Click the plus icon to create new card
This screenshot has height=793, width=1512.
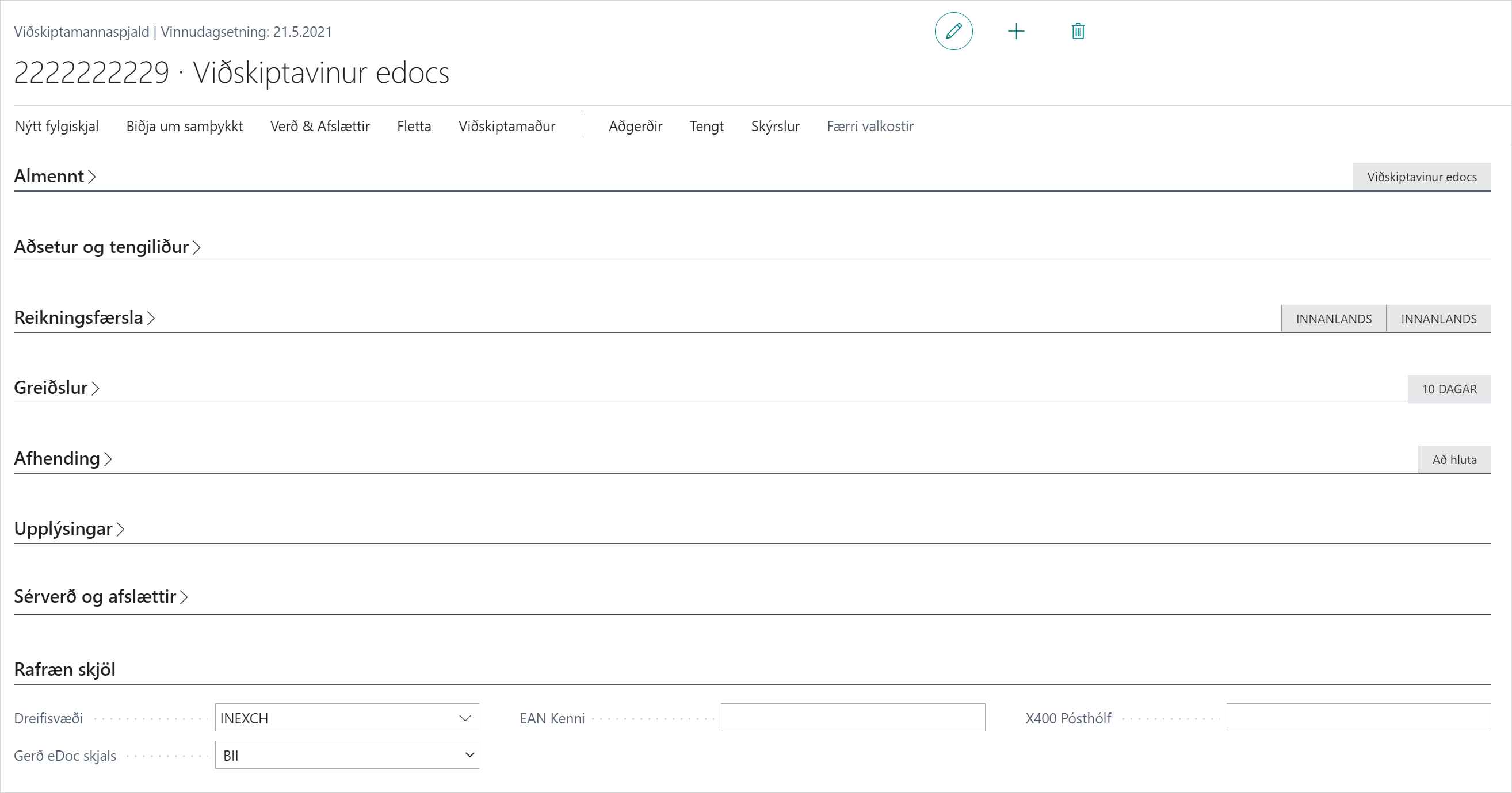pos(1016,31)
